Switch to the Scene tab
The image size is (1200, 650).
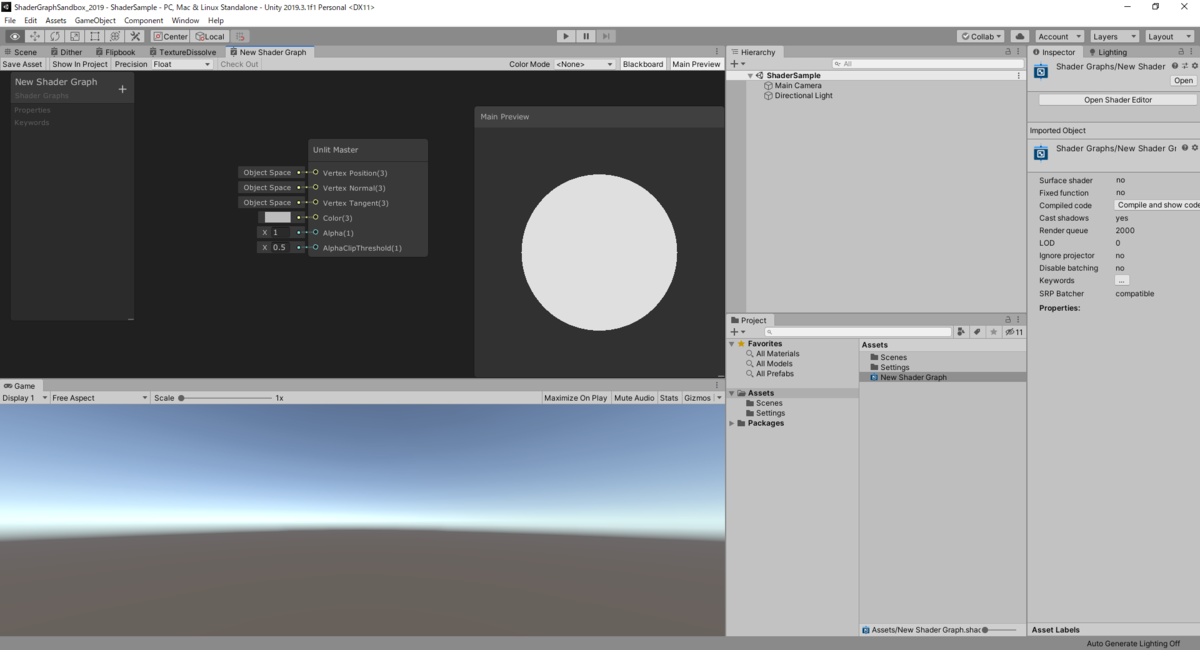coord(20,52)
